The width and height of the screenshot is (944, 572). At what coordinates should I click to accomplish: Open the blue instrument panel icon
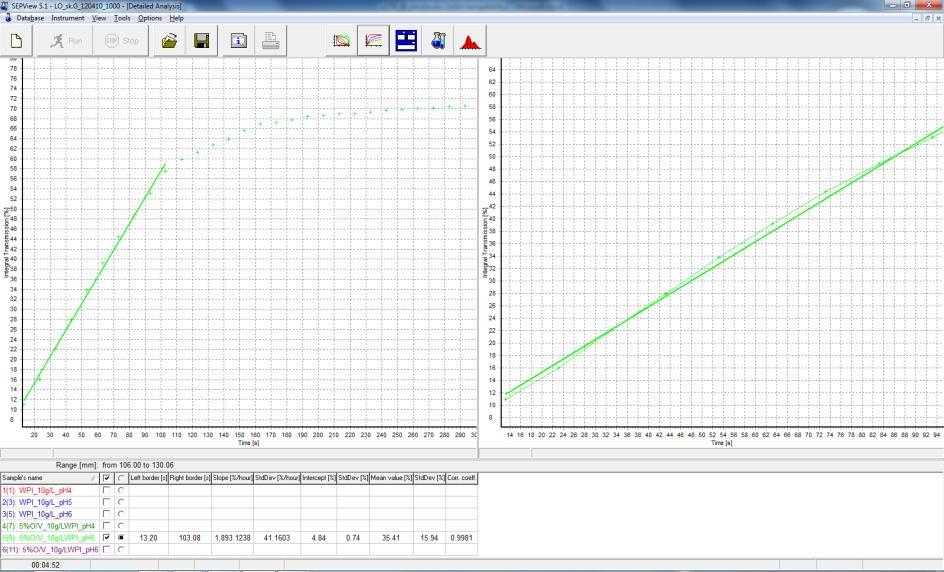(x=406, y=41)
